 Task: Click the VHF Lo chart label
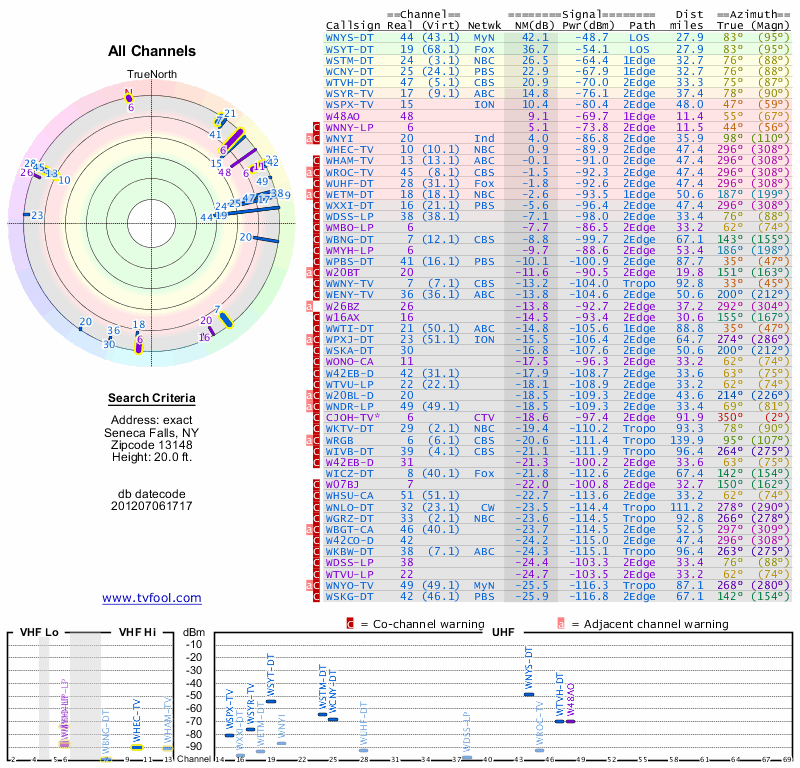point(39,632)
